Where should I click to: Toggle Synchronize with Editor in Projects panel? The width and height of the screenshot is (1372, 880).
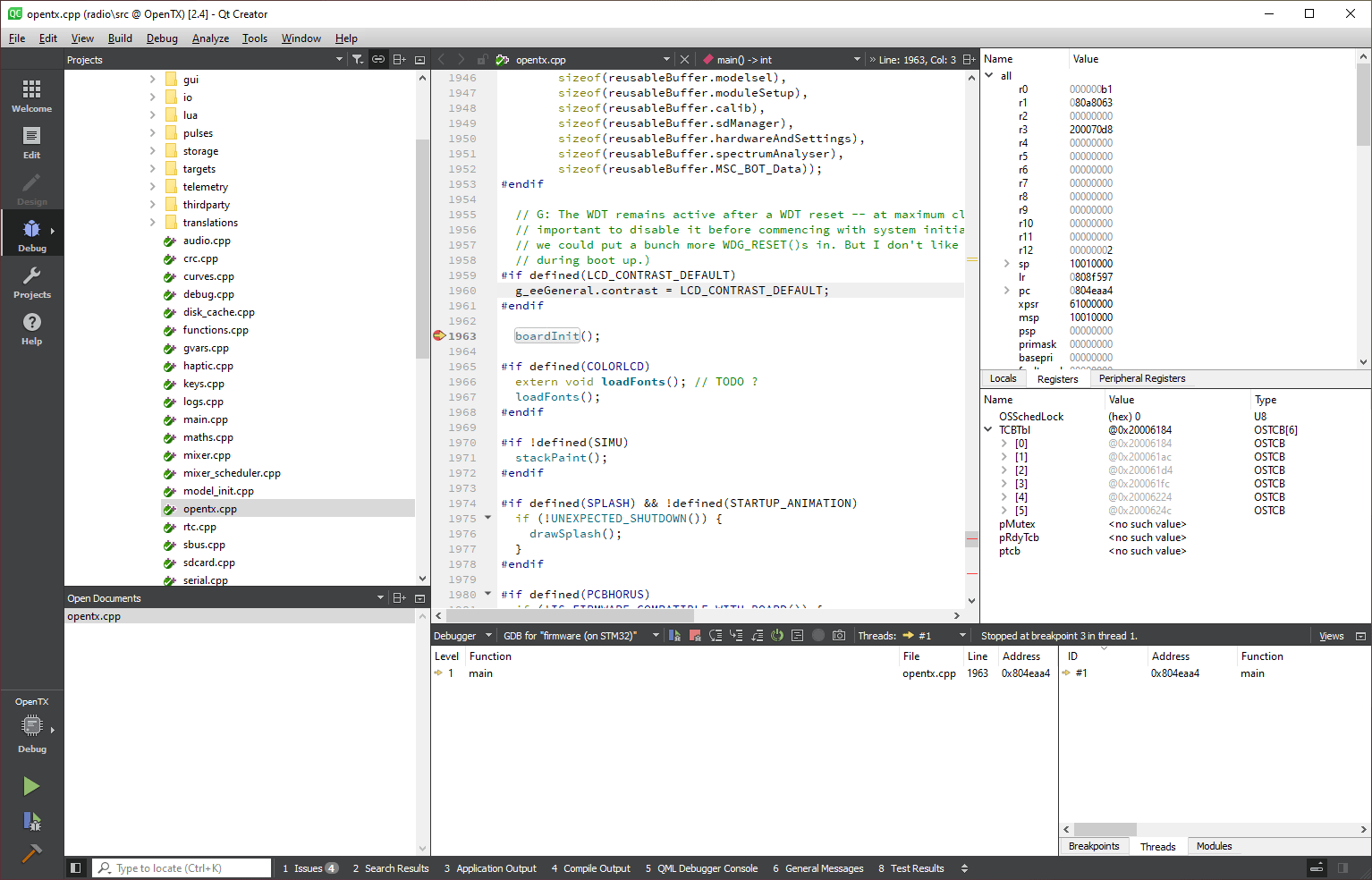pyautogui.click(x=378, y=59)
